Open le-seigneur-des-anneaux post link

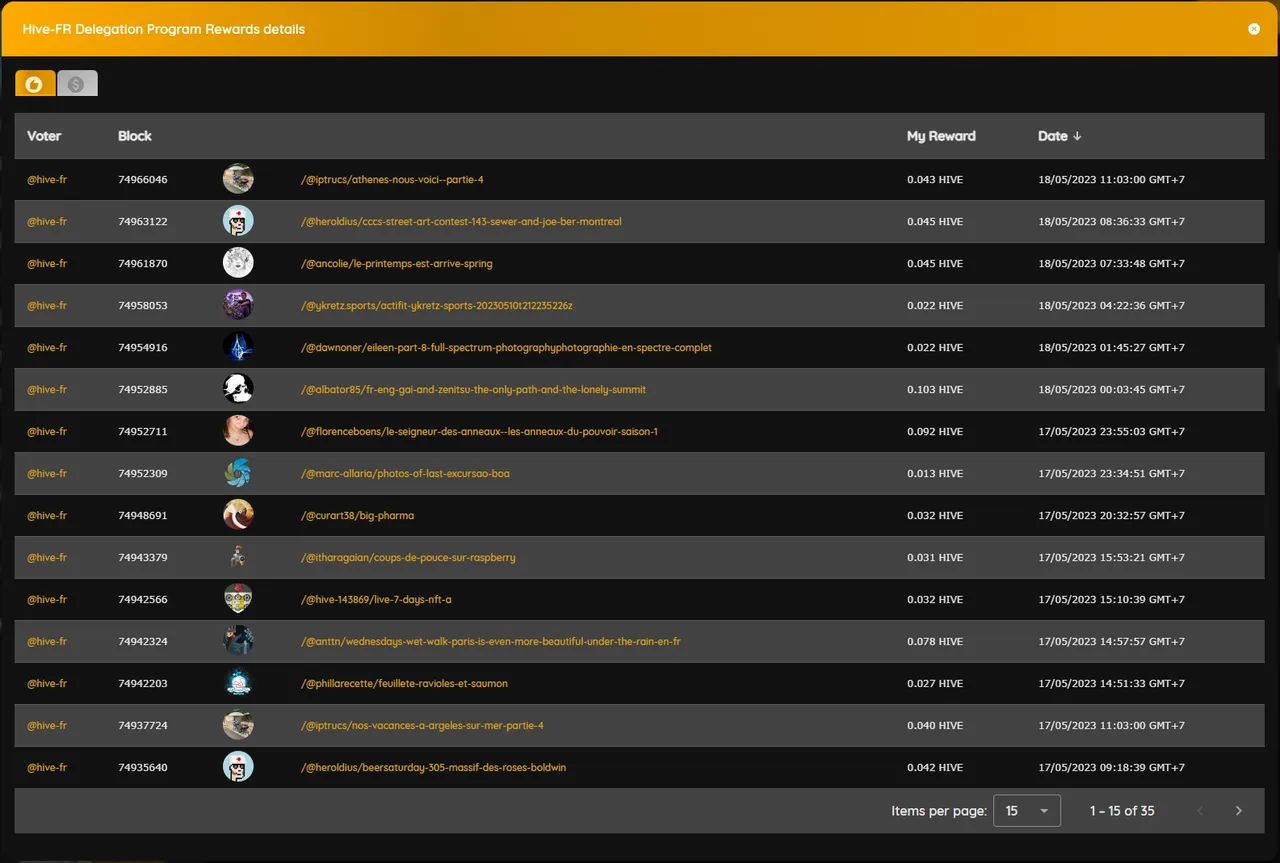tap(479, 432)
